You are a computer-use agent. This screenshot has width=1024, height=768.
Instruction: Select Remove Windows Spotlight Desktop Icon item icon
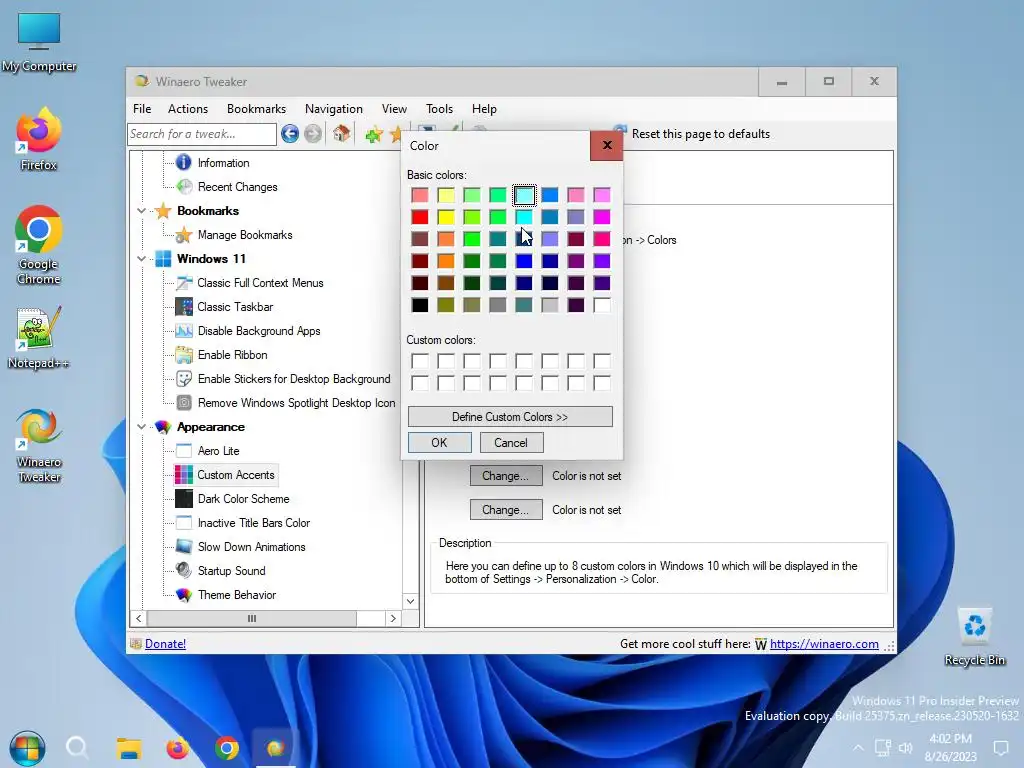(x=184, y=403)
